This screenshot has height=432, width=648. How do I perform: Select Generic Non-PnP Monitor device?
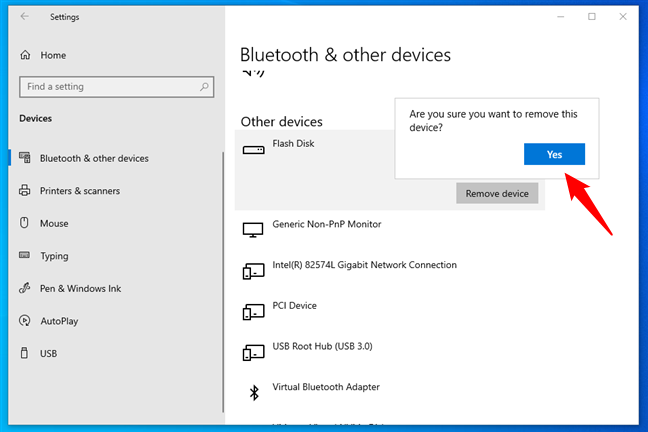coord(326,224)
